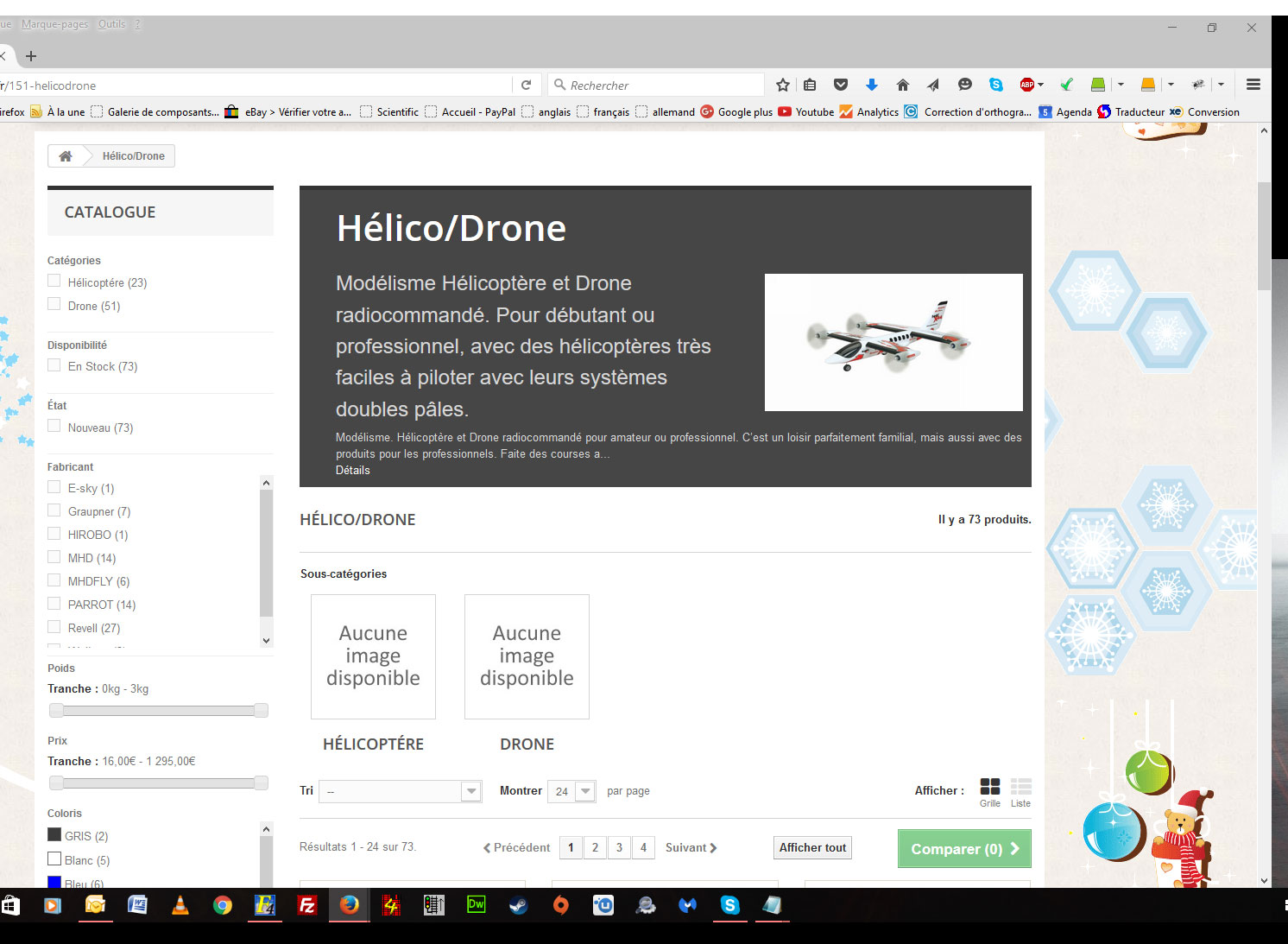1288x944 pixels.
Task: Open the Analytics bookmark
Action: [869, 111]
